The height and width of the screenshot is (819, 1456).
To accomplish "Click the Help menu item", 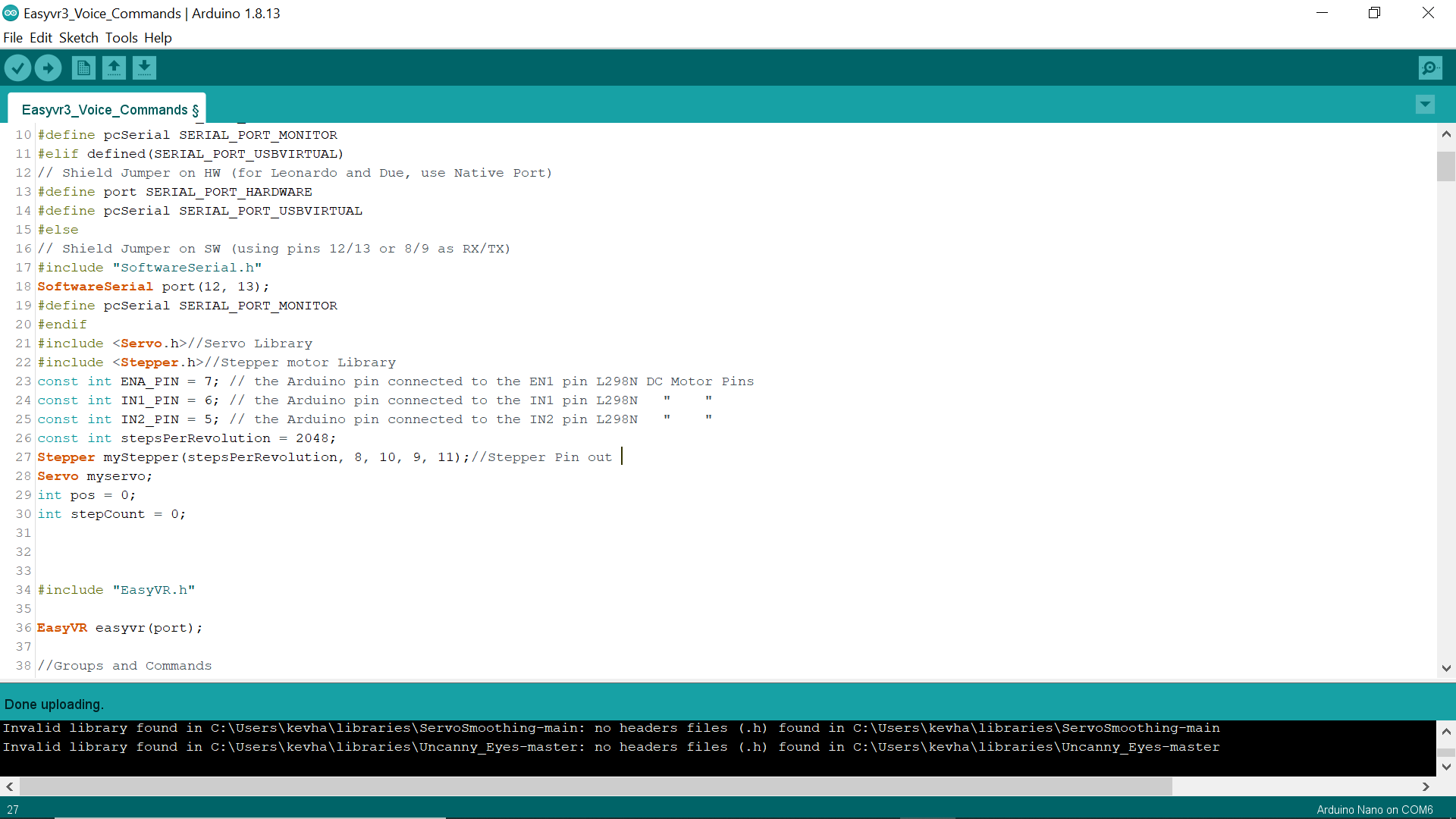I will 158,37.
